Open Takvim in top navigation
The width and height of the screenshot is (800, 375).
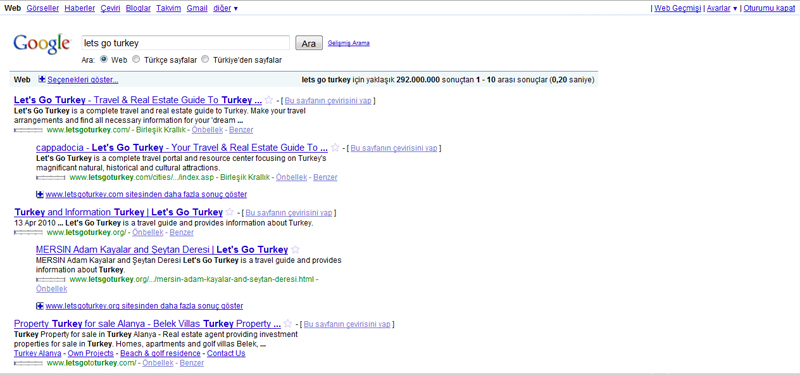[x=168, y=8]
